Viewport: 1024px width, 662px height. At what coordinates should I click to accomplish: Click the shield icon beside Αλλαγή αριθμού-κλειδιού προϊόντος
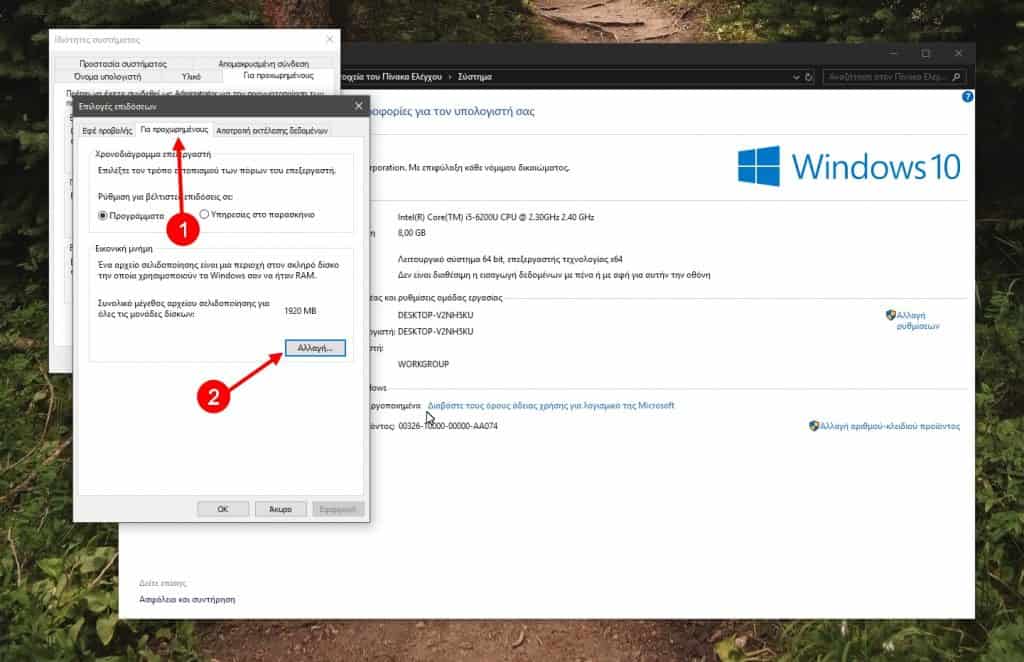813,426
